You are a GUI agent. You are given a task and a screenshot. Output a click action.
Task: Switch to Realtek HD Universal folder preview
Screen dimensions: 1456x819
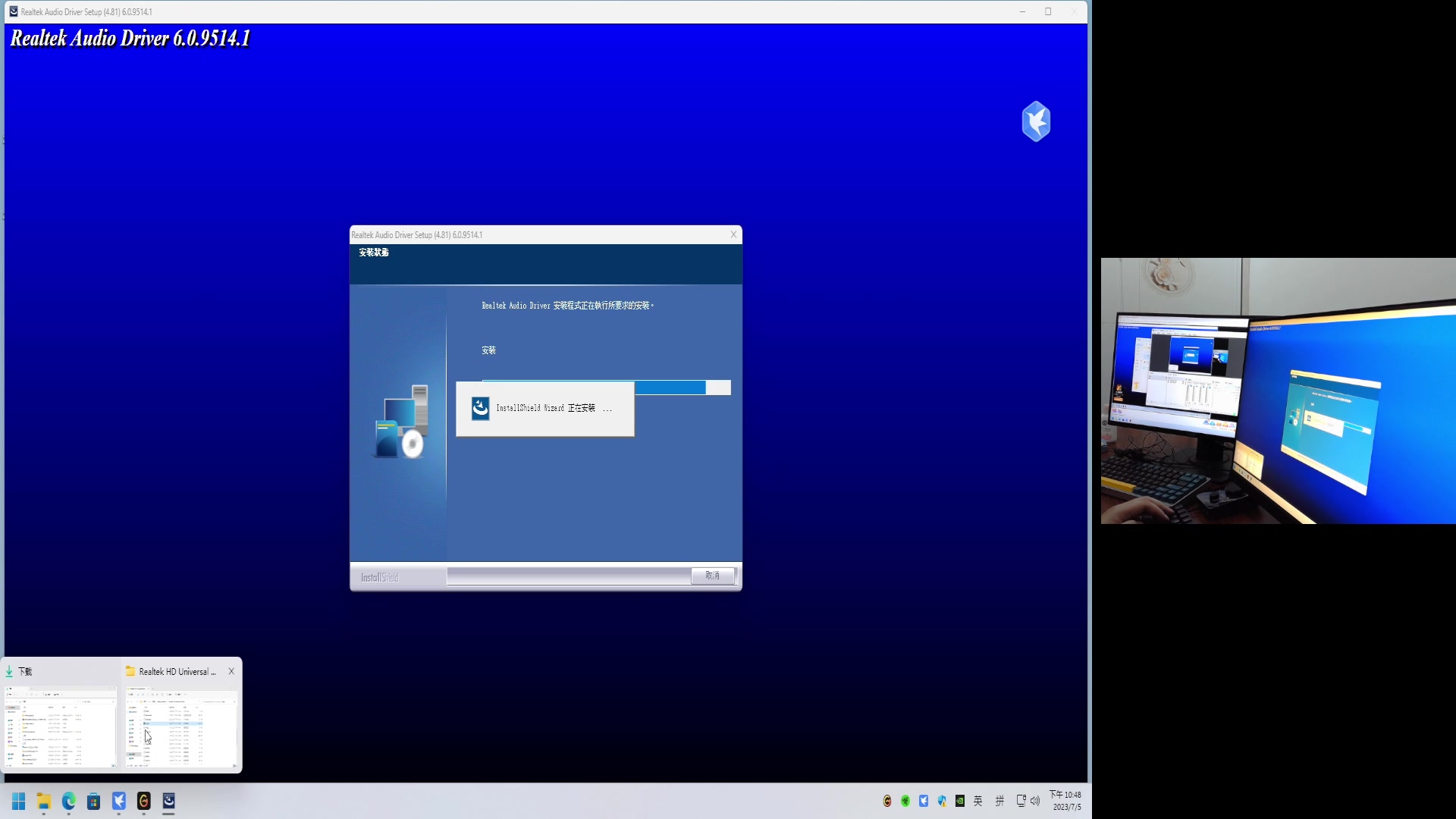click(182, 726)
